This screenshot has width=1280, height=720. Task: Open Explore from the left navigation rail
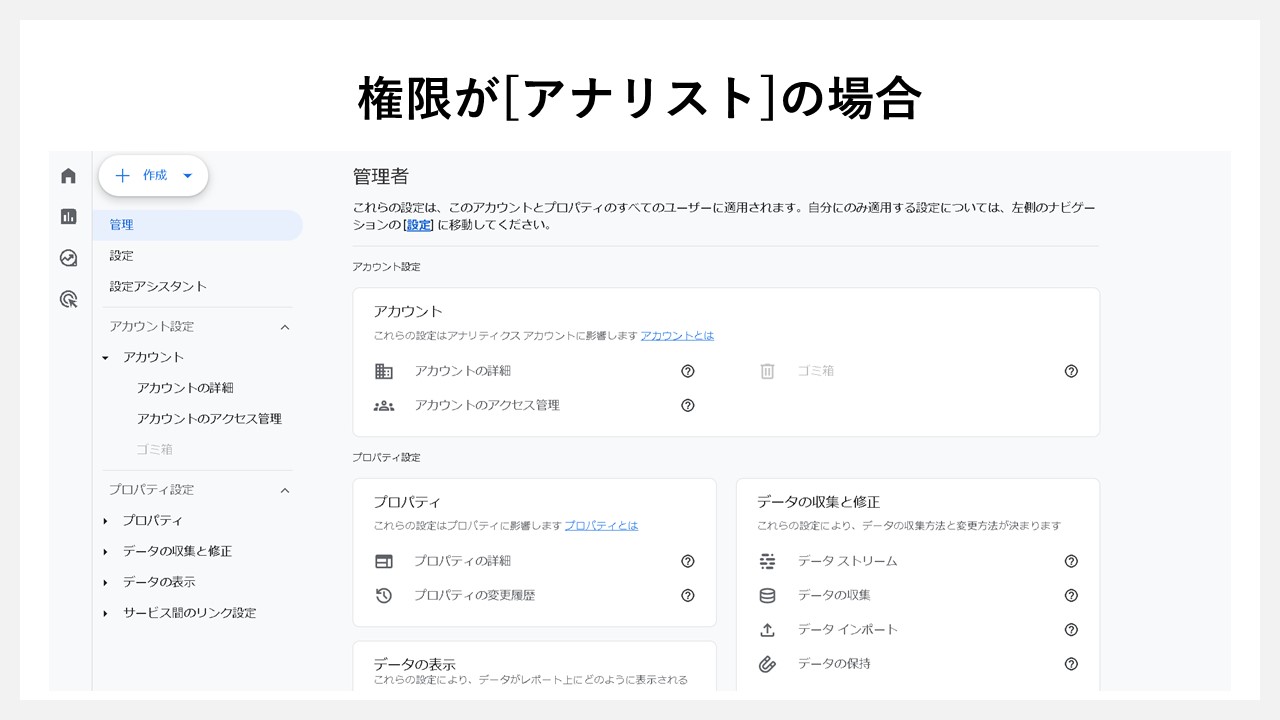[68, 258]
